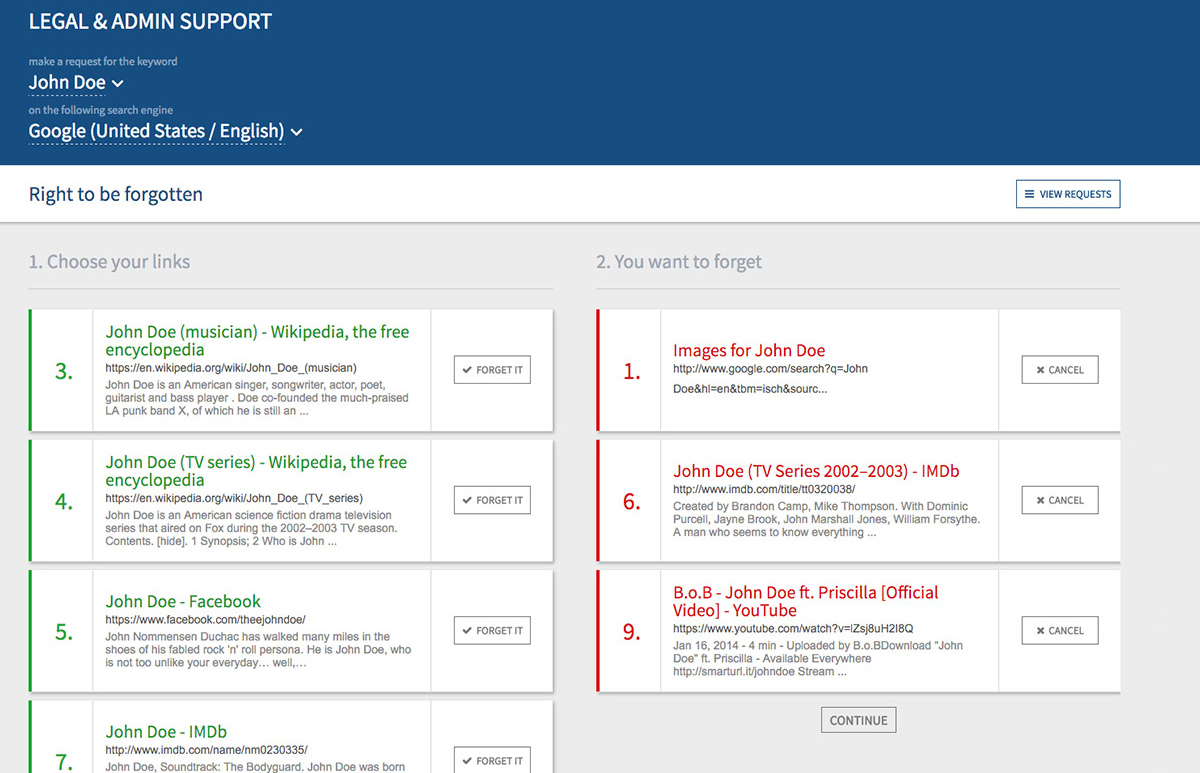Open the Images for John Doe title link
The height and width of the screenshot is (773, 1200).
pyautogui.click(x=749, y=350)
